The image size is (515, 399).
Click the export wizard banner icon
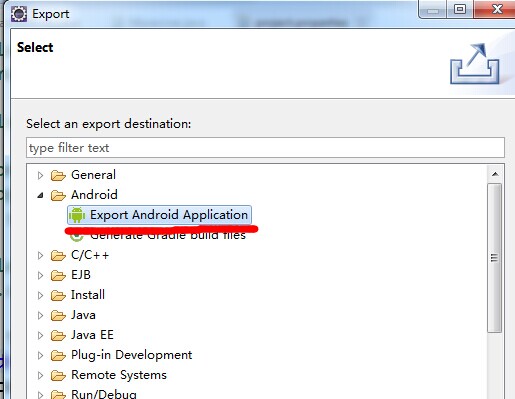[x=474, y=64]
